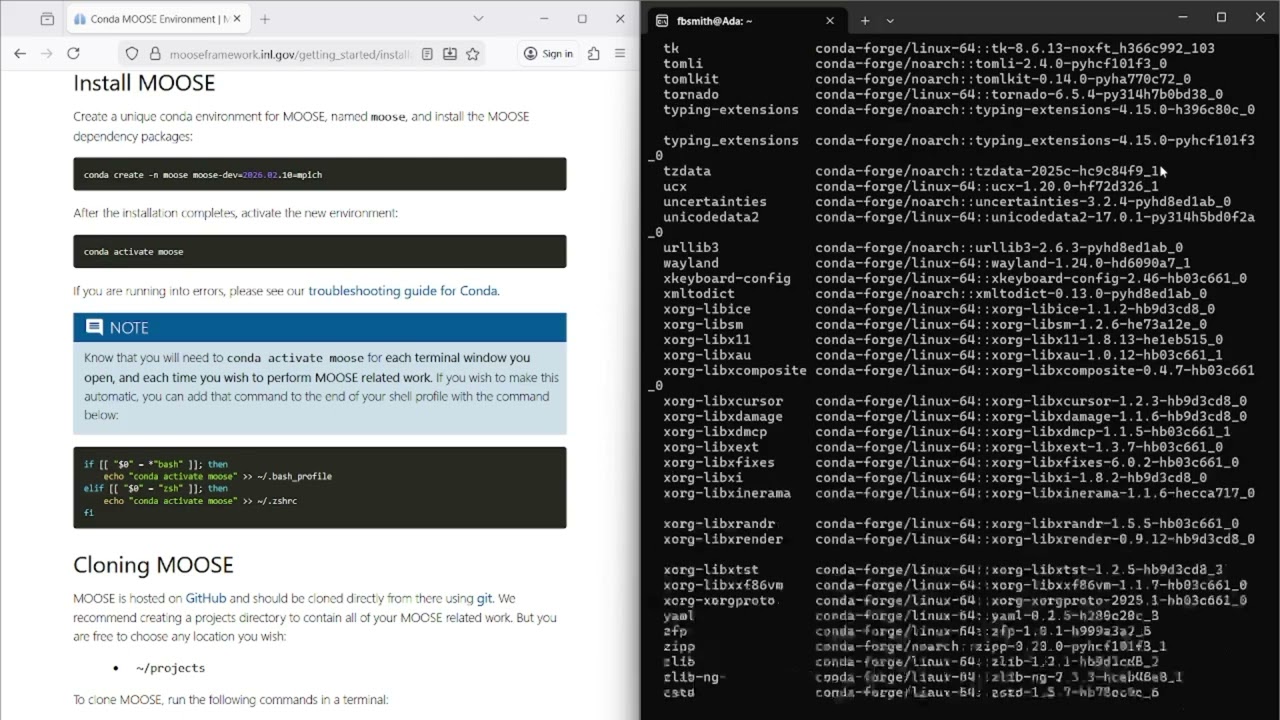Click the NOTE box comment icon

(94, 327)
